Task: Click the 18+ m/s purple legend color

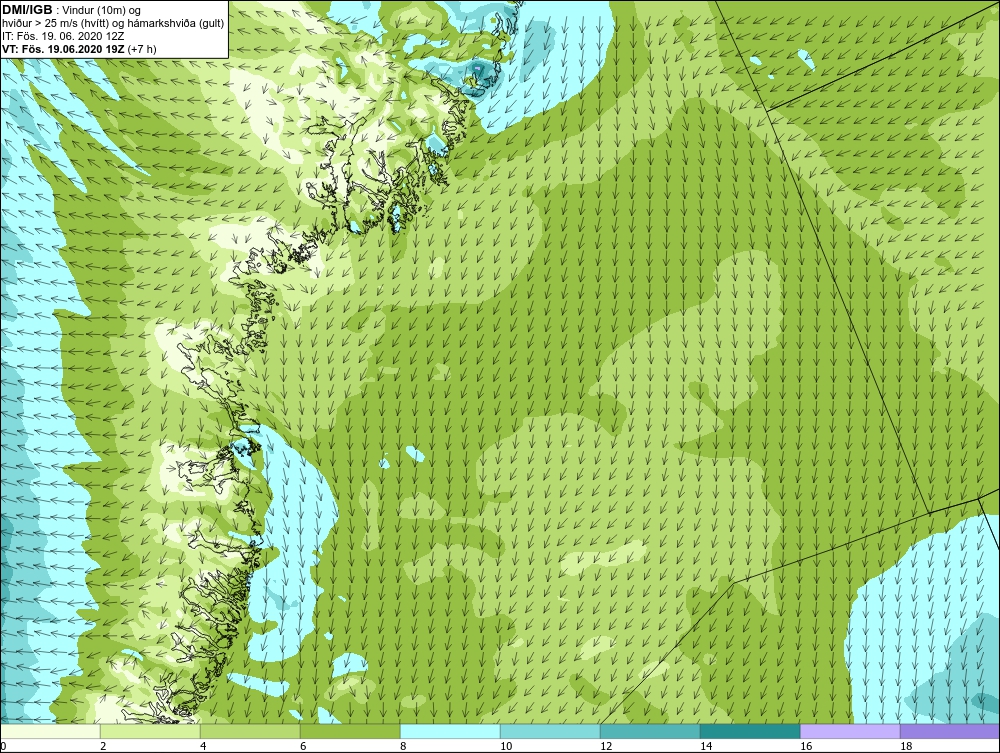Action: pos(950,731)
